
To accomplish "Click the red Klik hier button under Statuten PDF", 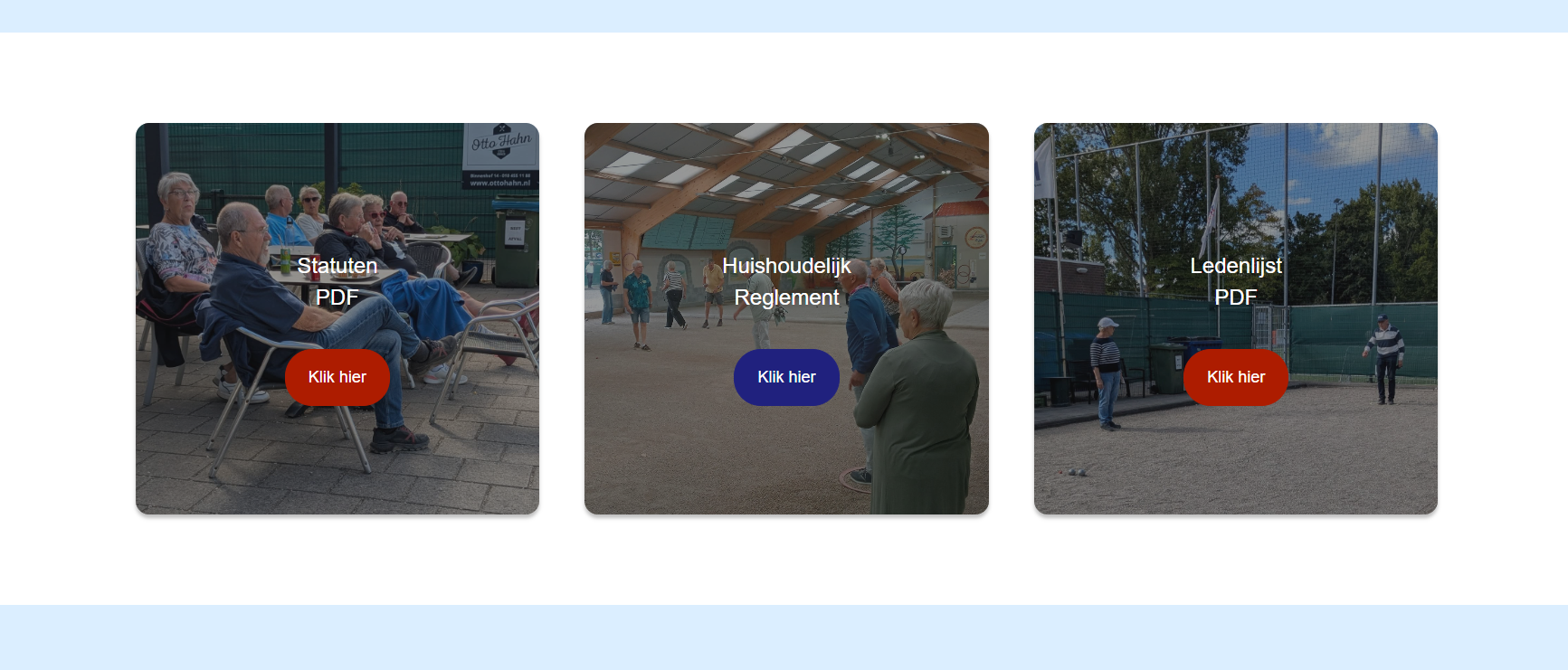I will (337, 377).
